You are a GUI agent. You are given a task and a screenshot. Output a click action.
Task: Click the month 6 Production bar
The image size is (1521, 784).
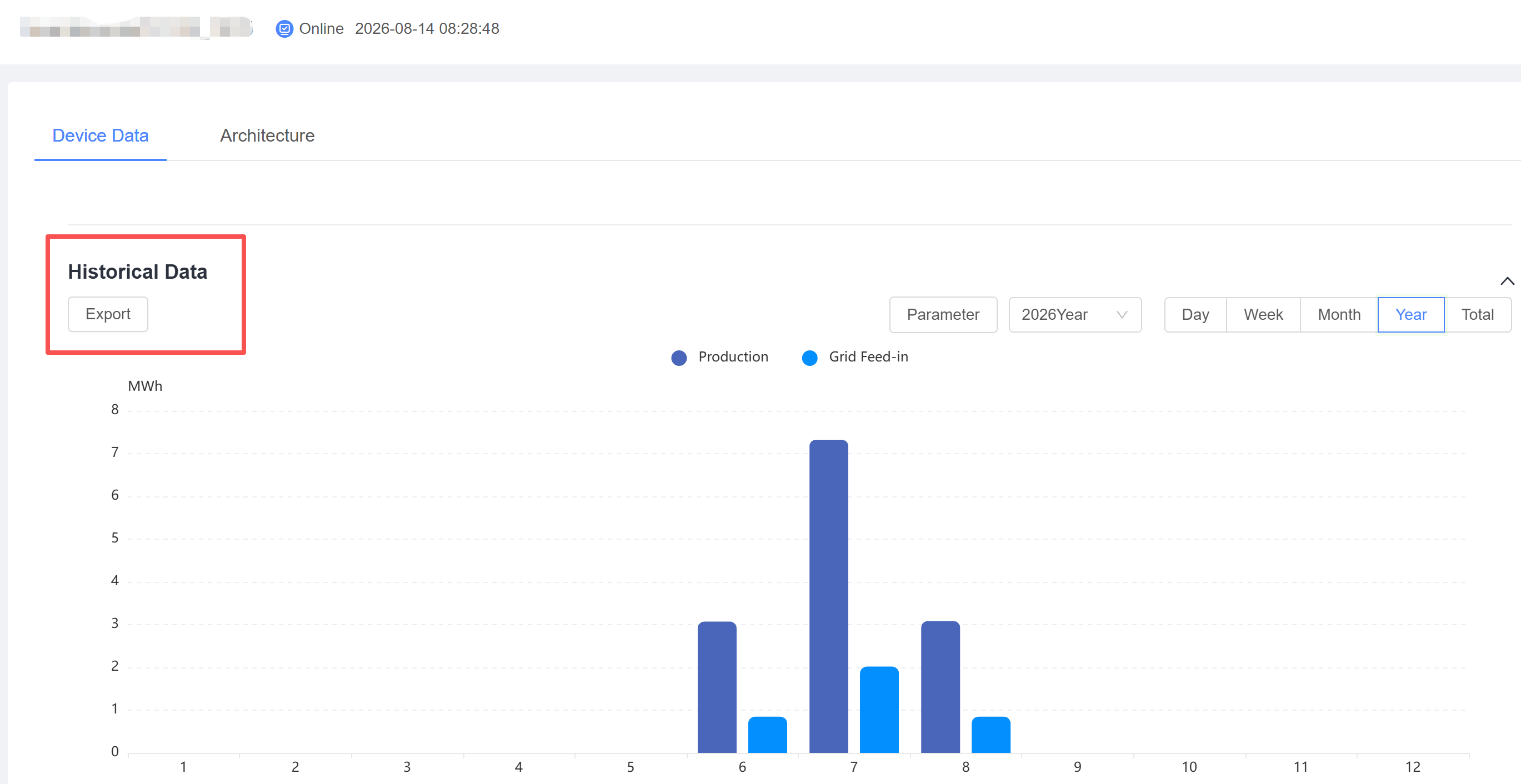coord(717,687)
